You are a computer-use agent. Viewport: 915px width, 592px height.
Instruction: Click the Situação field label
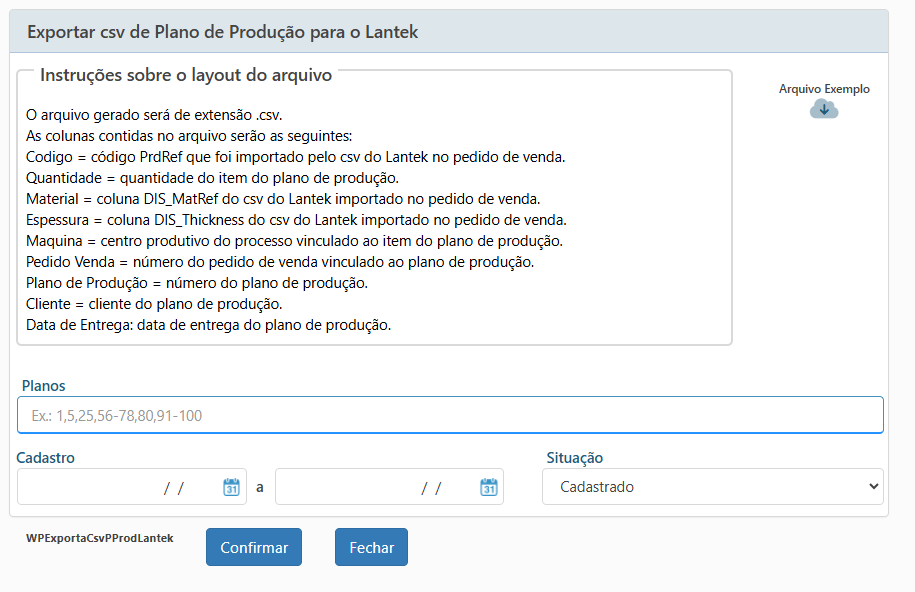click(x=574, y=458)
